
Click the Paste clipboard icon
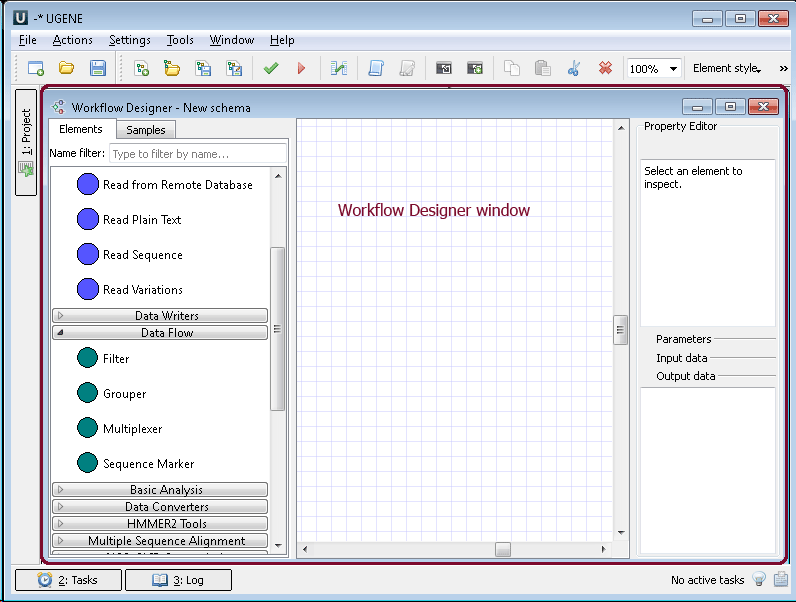(543, 68)
